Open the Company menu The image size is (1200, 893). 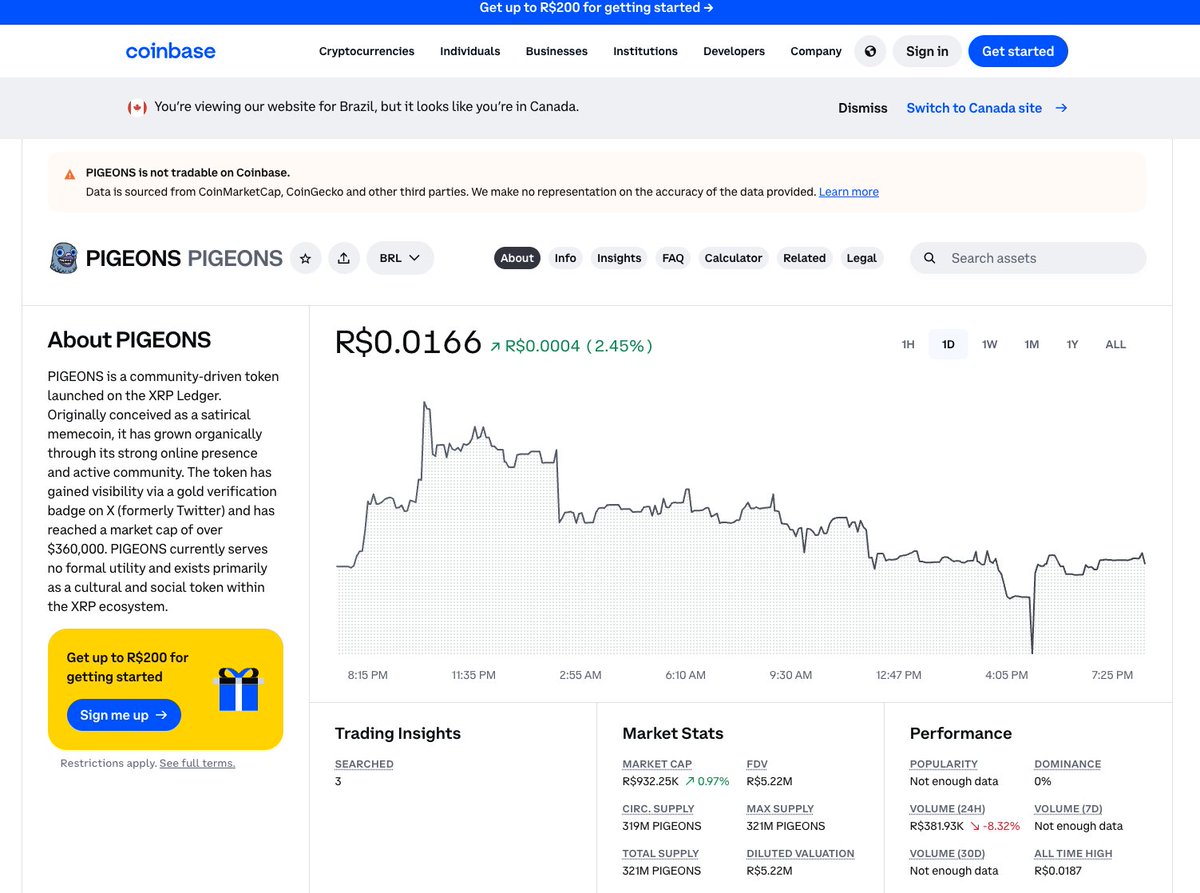click(816, 51)
